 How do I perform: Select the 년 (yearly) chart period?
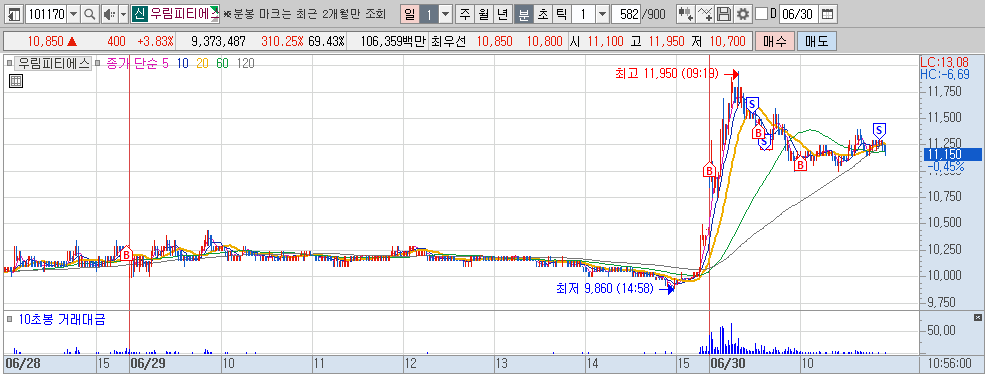pyautogui.click(x=502, y=13)
